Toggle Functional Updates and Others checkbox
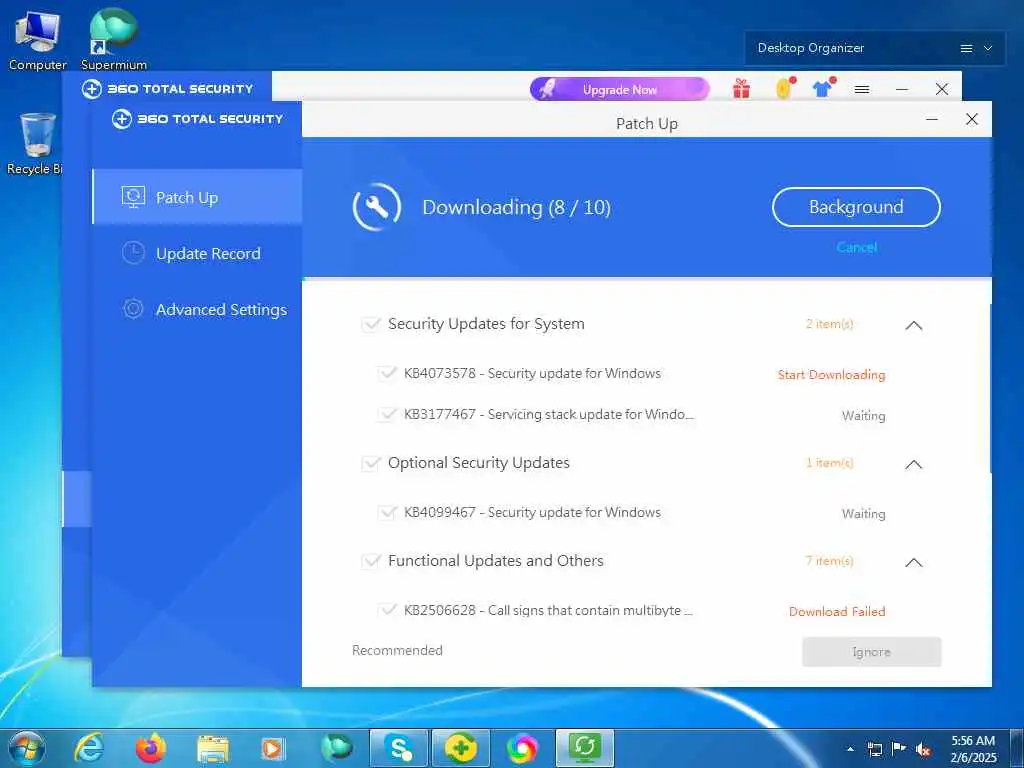 click(x=371, y=561)
